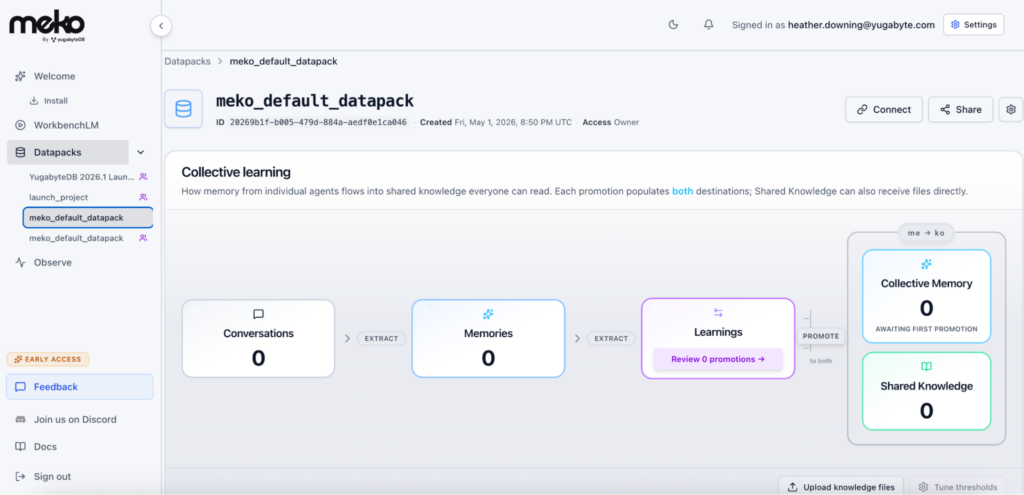This screenshot has width=1024, height=495.
Task: Open Settings in top bar
Action: [973, 25]
